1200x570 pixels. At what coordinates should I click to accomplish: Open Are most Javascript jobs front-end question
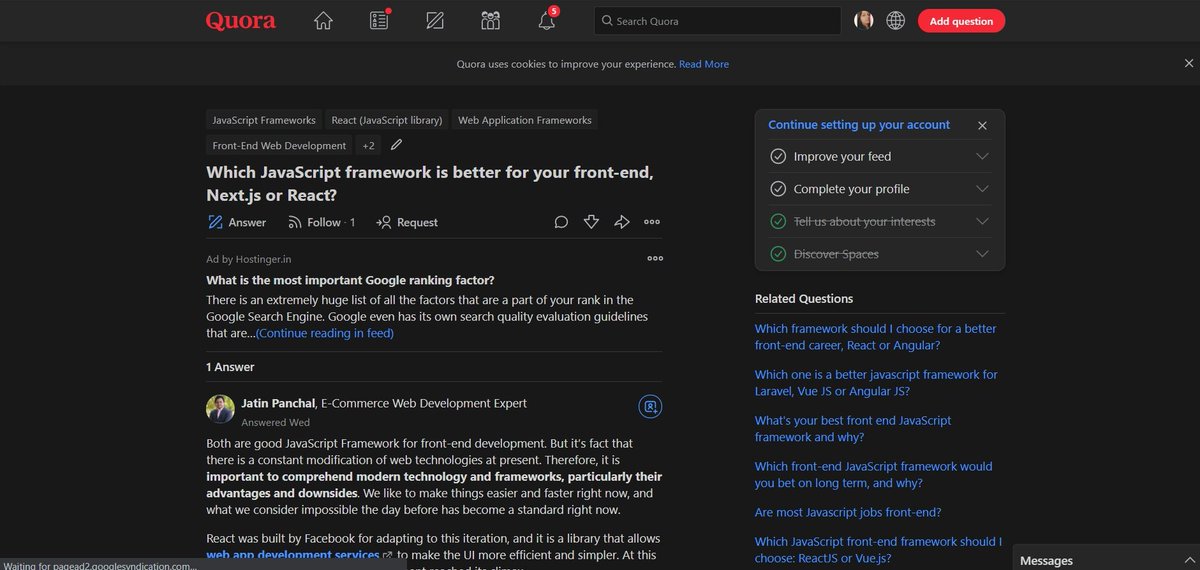click(848, 513)
